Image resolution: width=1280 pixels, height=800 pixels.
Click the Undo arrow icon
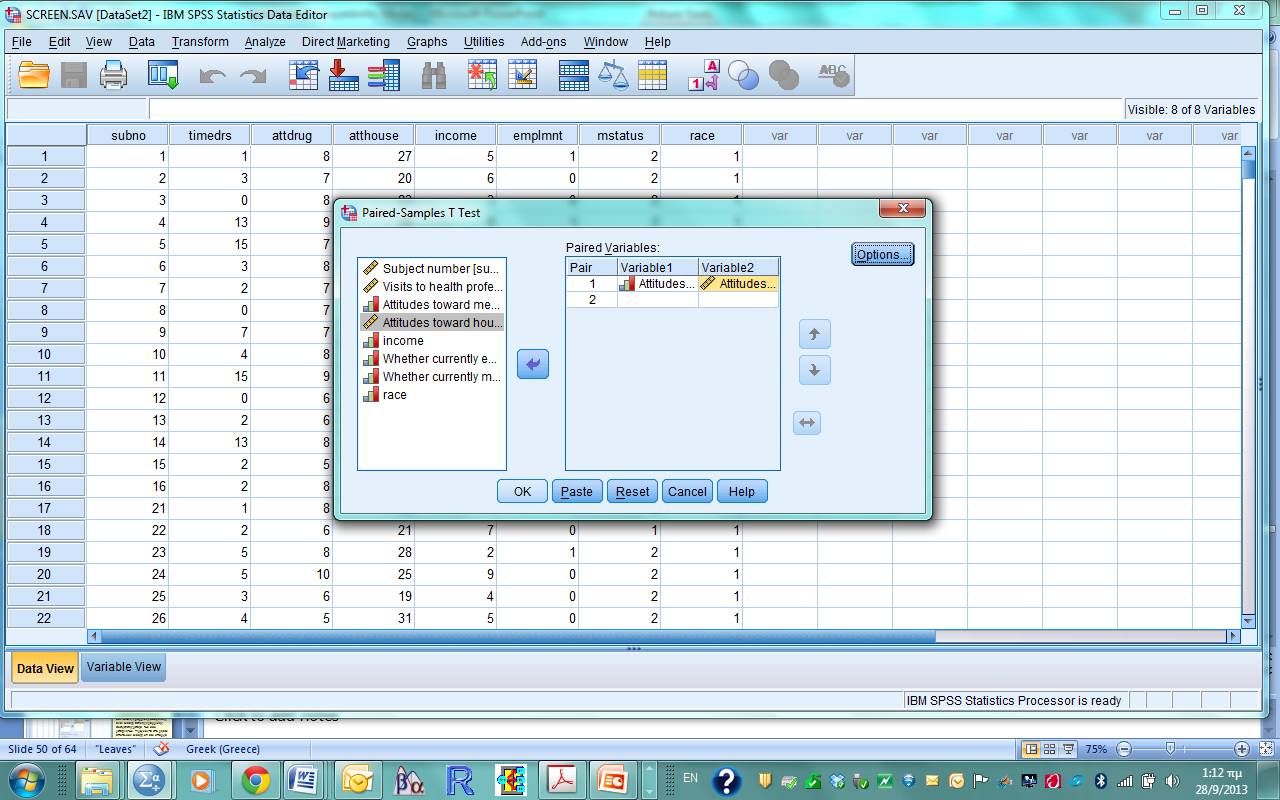(x=213, y=76)
